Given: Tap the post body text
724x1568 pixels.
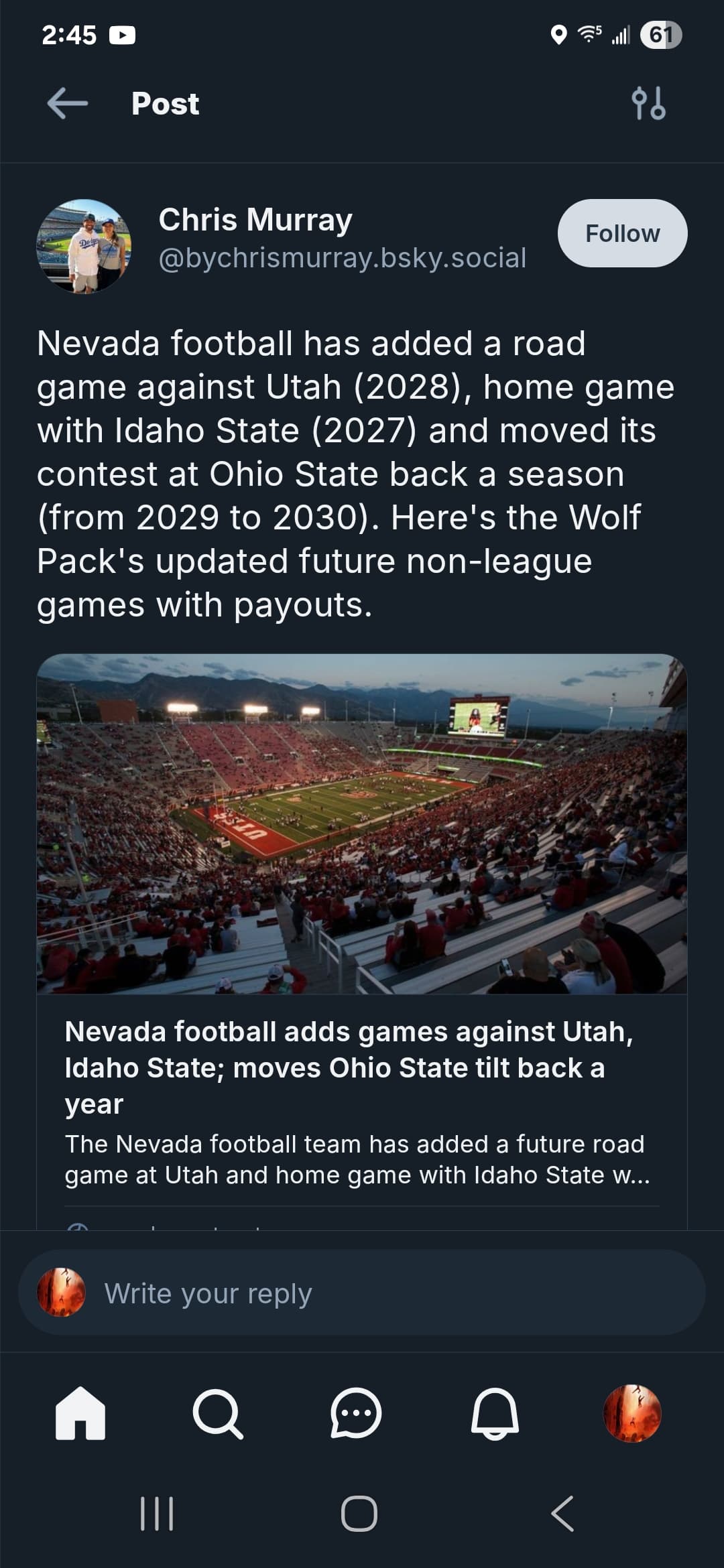Looking at the screenshot, I should tap(355, 474).
